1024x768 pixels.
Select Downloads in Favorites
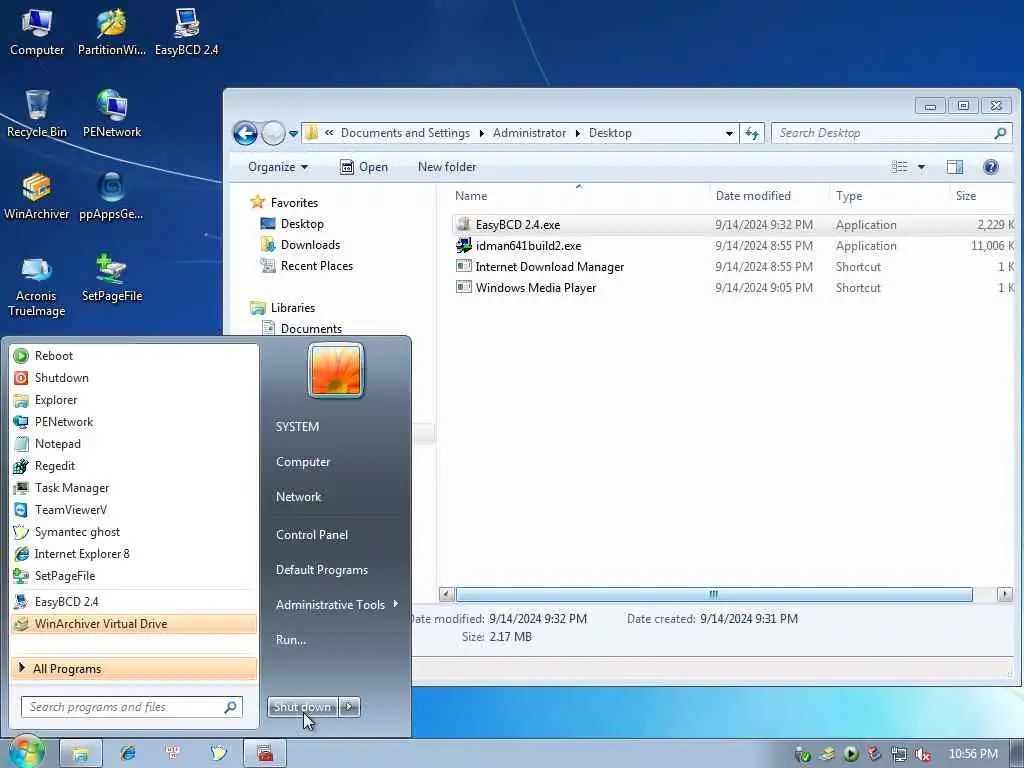tap(310, 245)
